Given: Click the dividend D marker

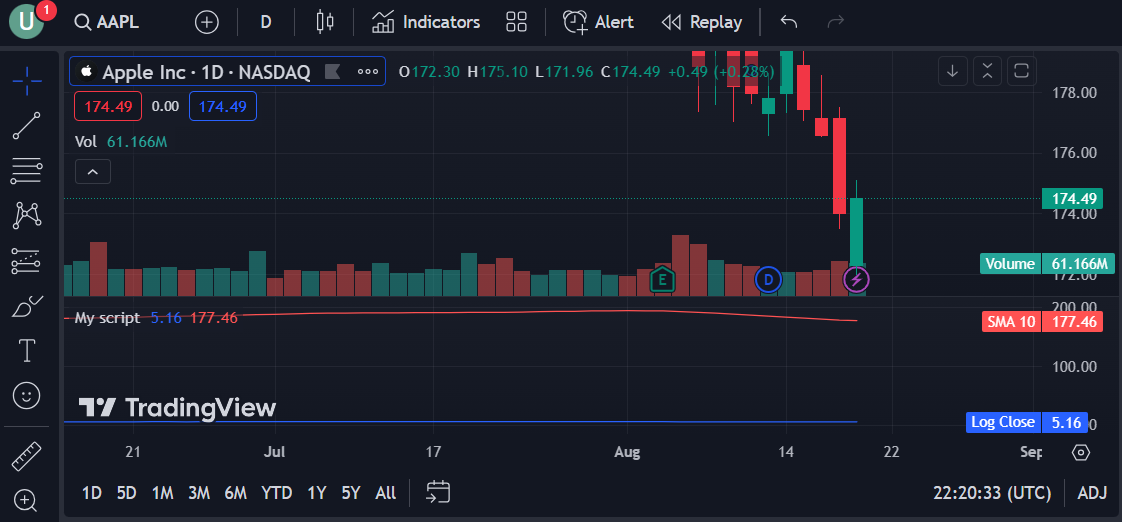Looking at the screenshot, I should click(x=769, y=279).
